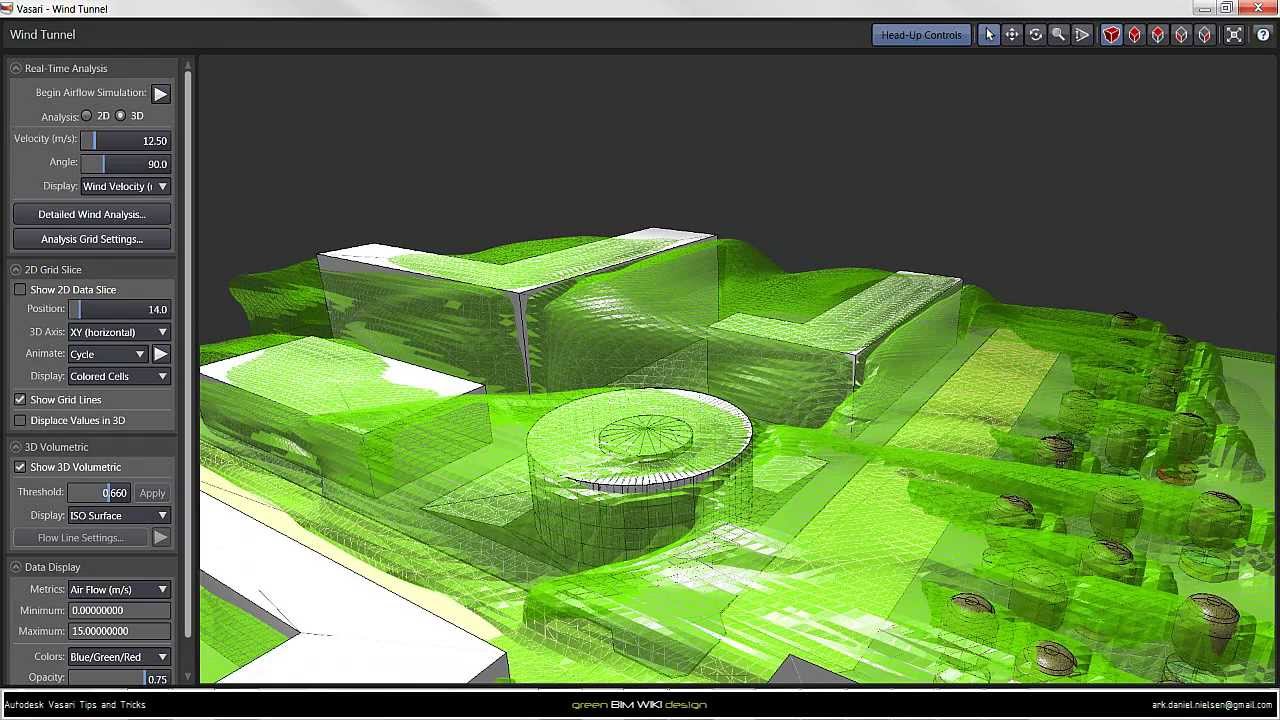Image resolution: width=1280 pixels, height=720 pixels.
Task: Click the Wind Tunnel panel title
Action: pyautogui.click(x=43, y=35)
